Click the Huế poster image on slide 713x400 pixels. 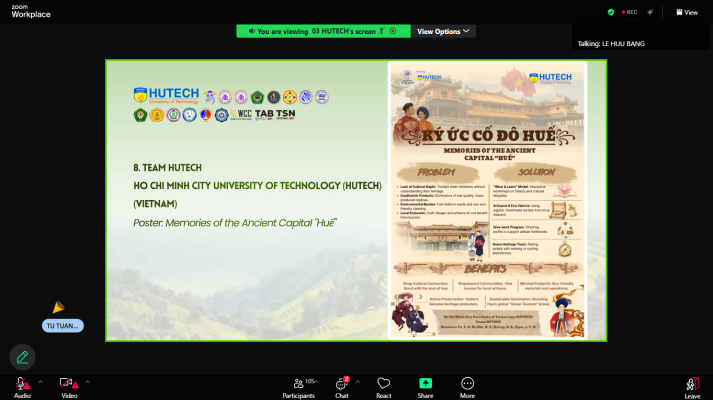click(x=487, y=200)
